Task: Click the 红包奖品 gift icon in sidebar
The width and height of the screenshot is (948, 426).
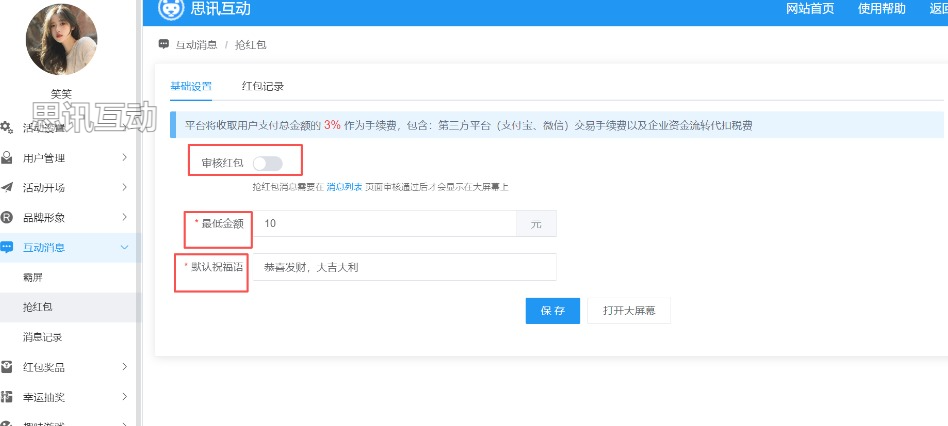Action: (x=7, y=367)
